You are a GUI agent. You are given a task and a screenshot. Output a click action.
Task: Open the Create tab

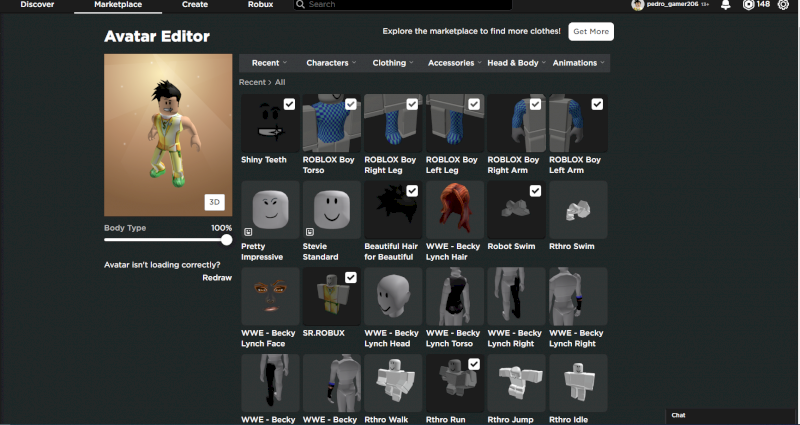tap(195, 5)
